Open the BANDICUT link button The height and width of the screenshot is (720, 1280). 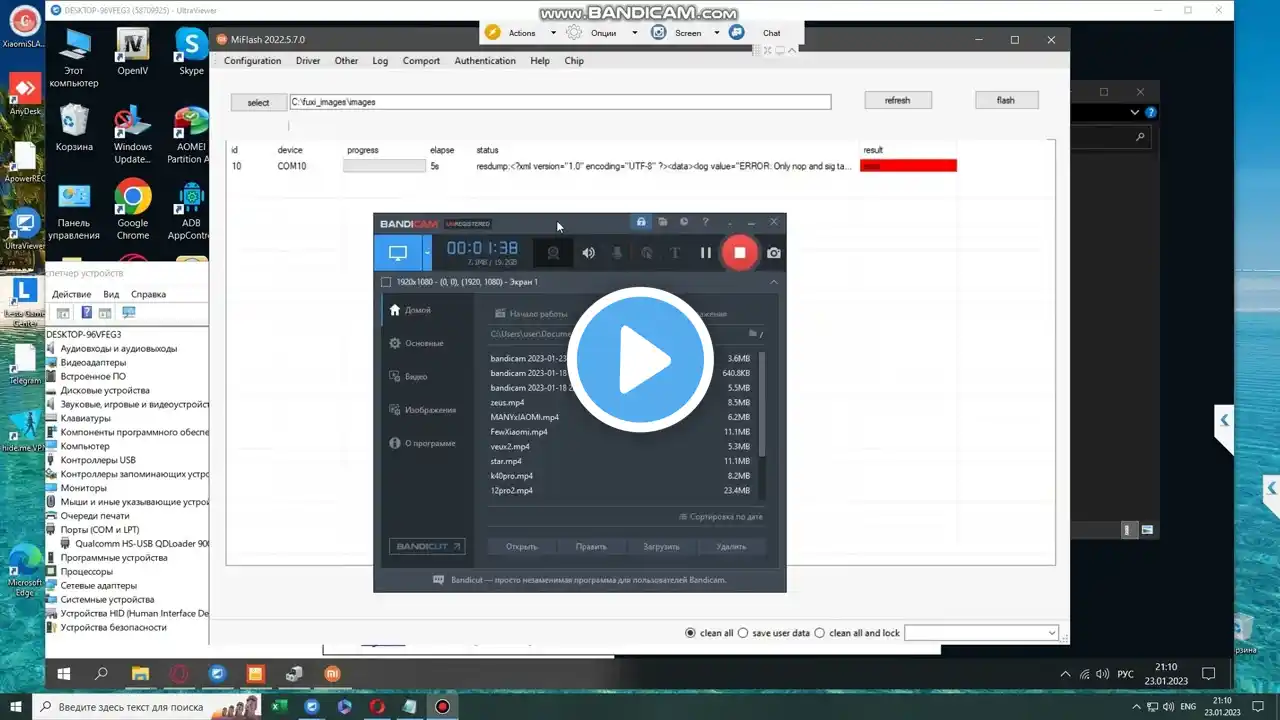click(427, 547)
